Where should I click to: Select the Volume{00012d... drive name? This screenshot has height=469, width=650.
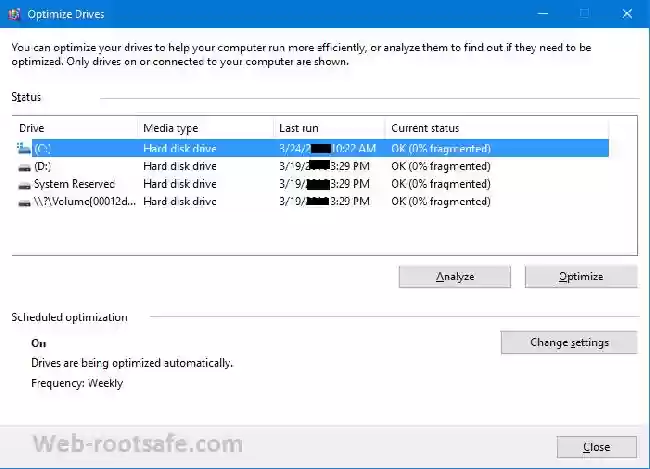click(85, 202)
